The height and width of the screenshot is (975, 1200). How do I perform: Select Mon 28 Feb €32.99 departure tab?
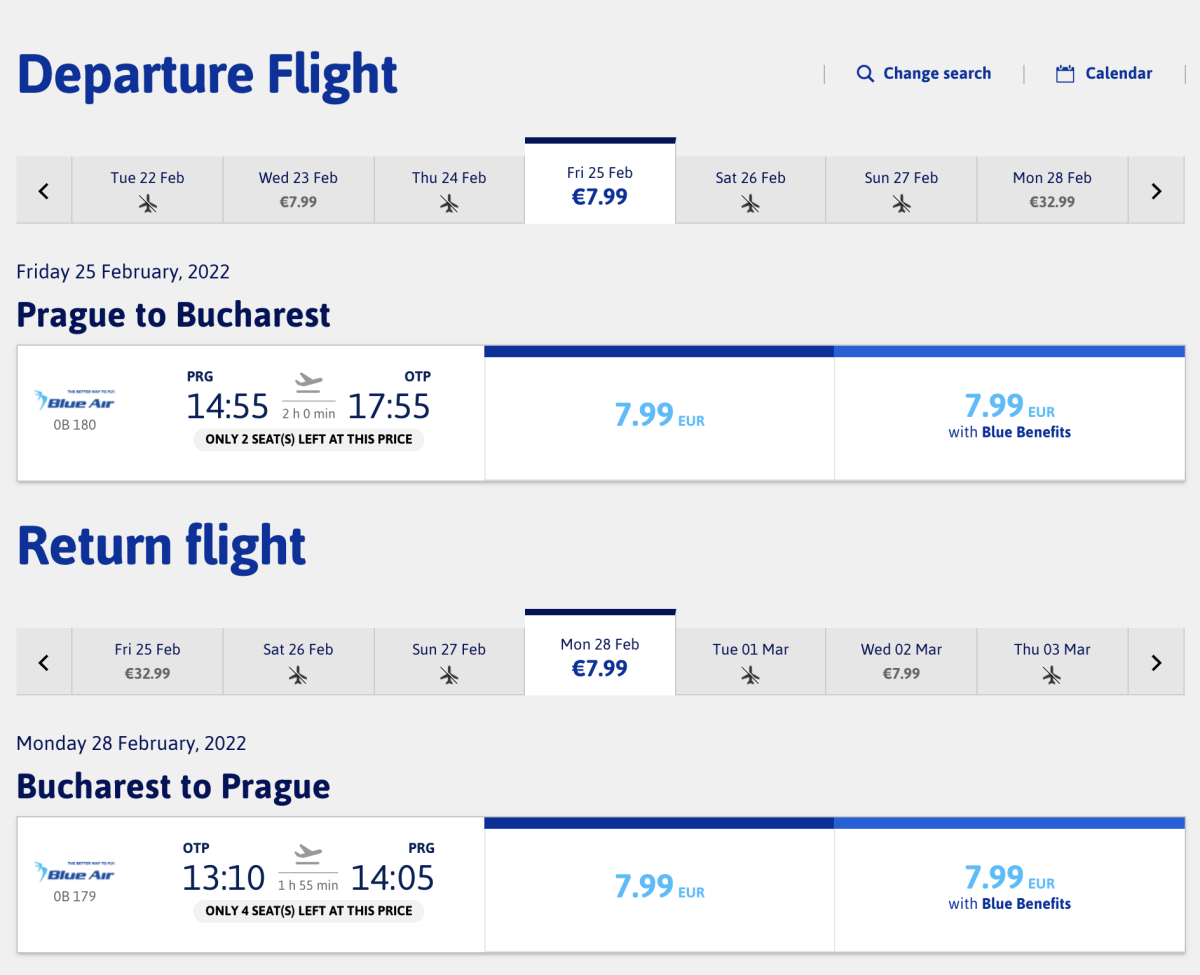[x=1052, y=189]
